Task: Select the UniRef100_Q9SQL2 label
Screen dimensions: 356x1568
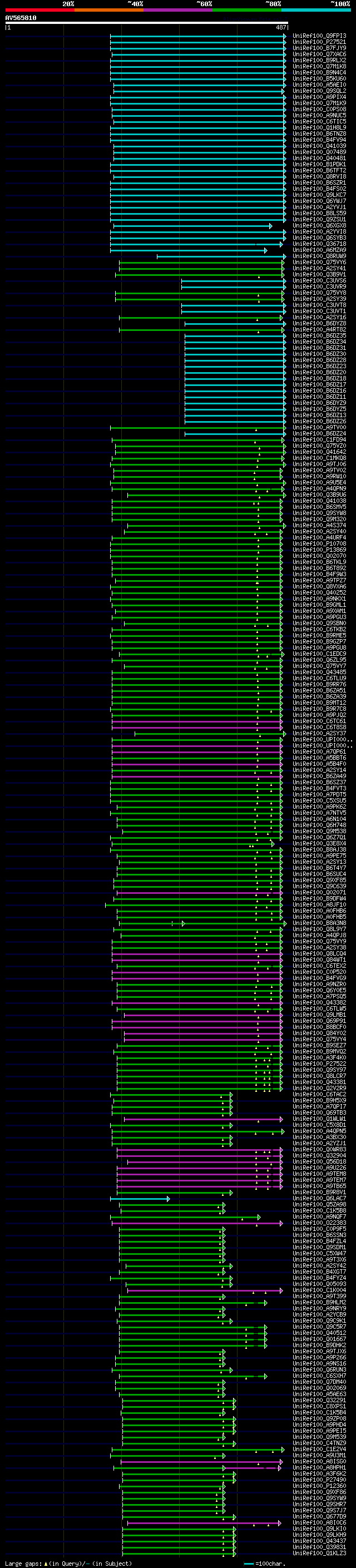Action: click(319, 91)
